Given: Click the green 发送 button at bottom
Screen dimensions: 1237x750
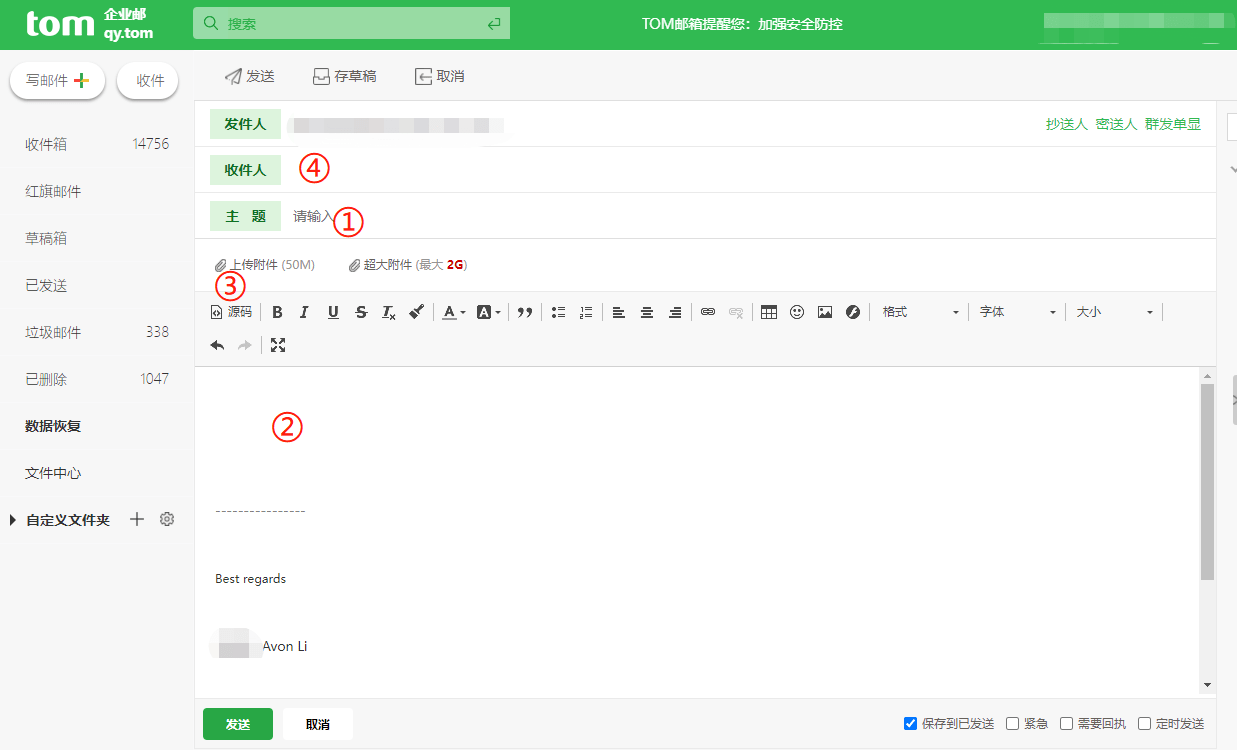Looking at the screenshot, I should click(x=238, y=724).
